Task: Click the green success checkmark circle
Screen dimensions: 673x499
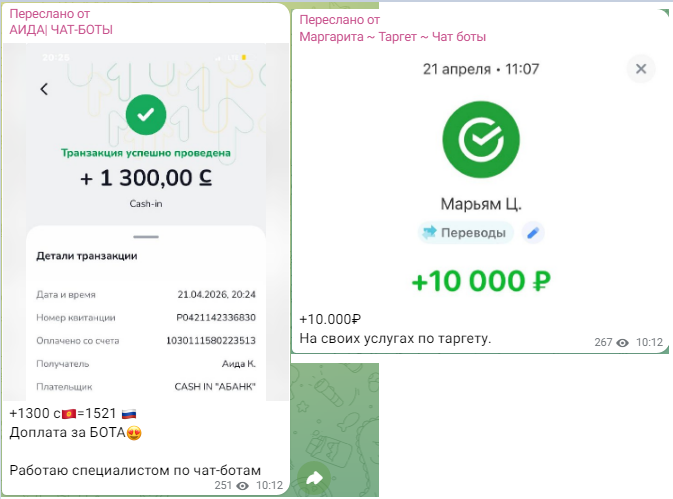Action: tap(147, 116)
